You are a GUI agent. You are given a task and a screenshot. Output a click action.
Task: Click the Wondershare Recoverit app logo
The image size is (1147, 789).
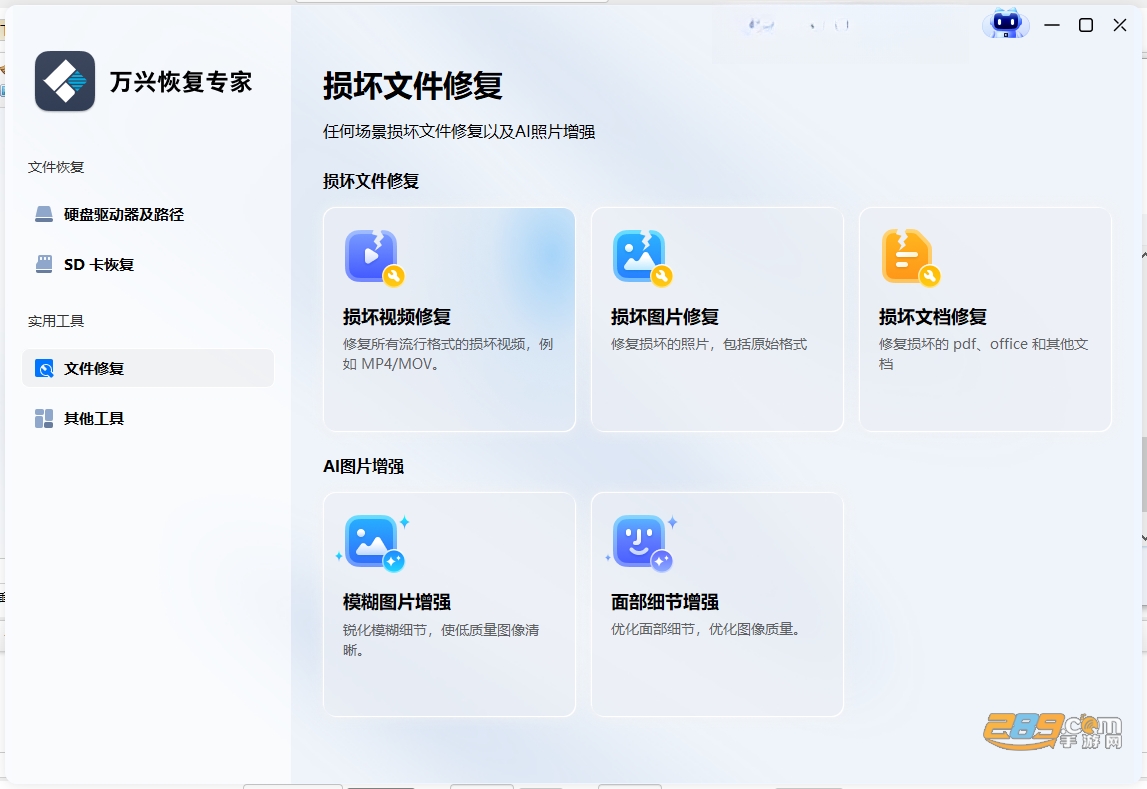(x=65, y=81)
